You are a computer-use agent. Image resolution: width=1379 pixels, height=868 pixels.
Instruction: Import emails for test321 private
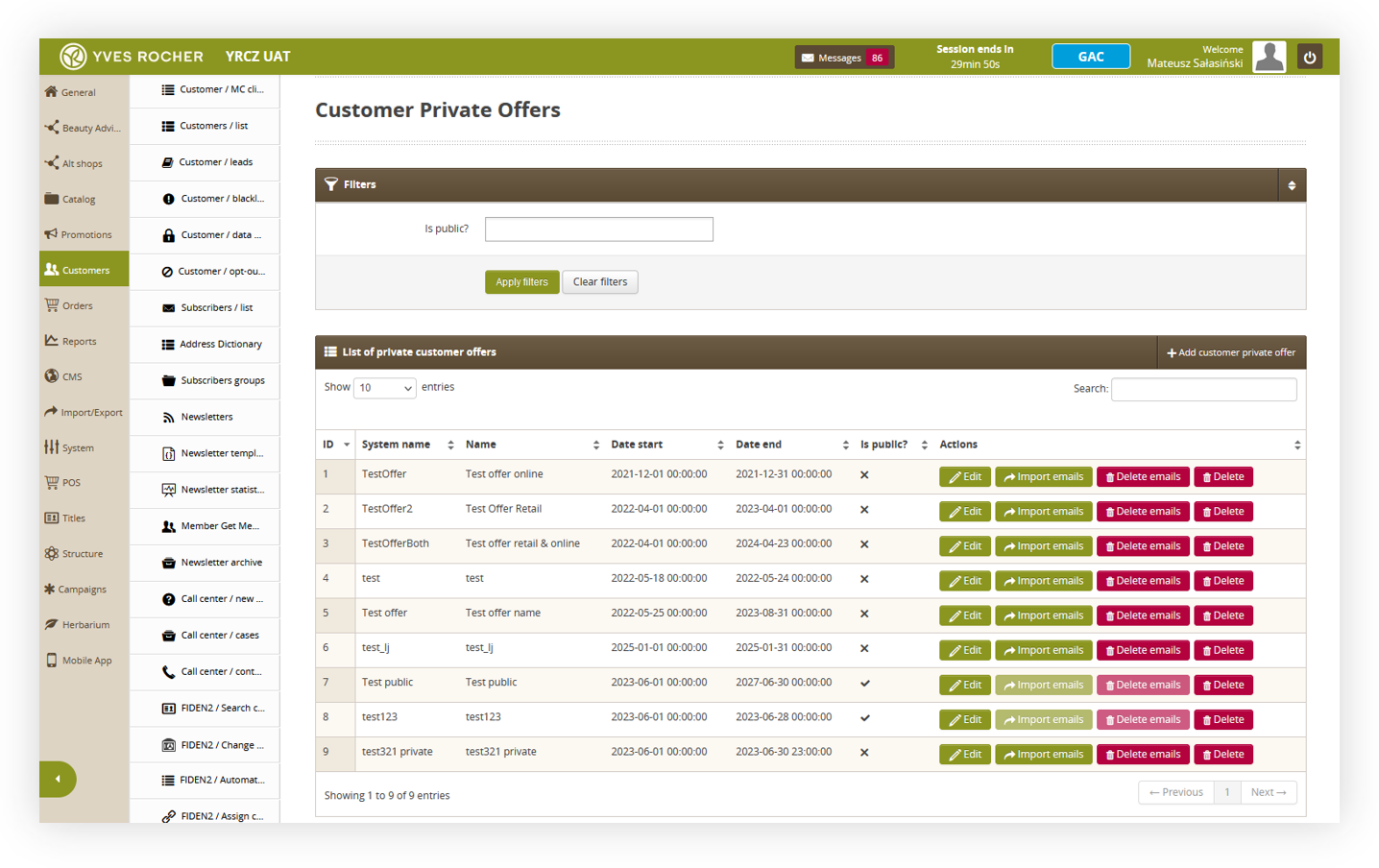click(x=1044, y=755)
